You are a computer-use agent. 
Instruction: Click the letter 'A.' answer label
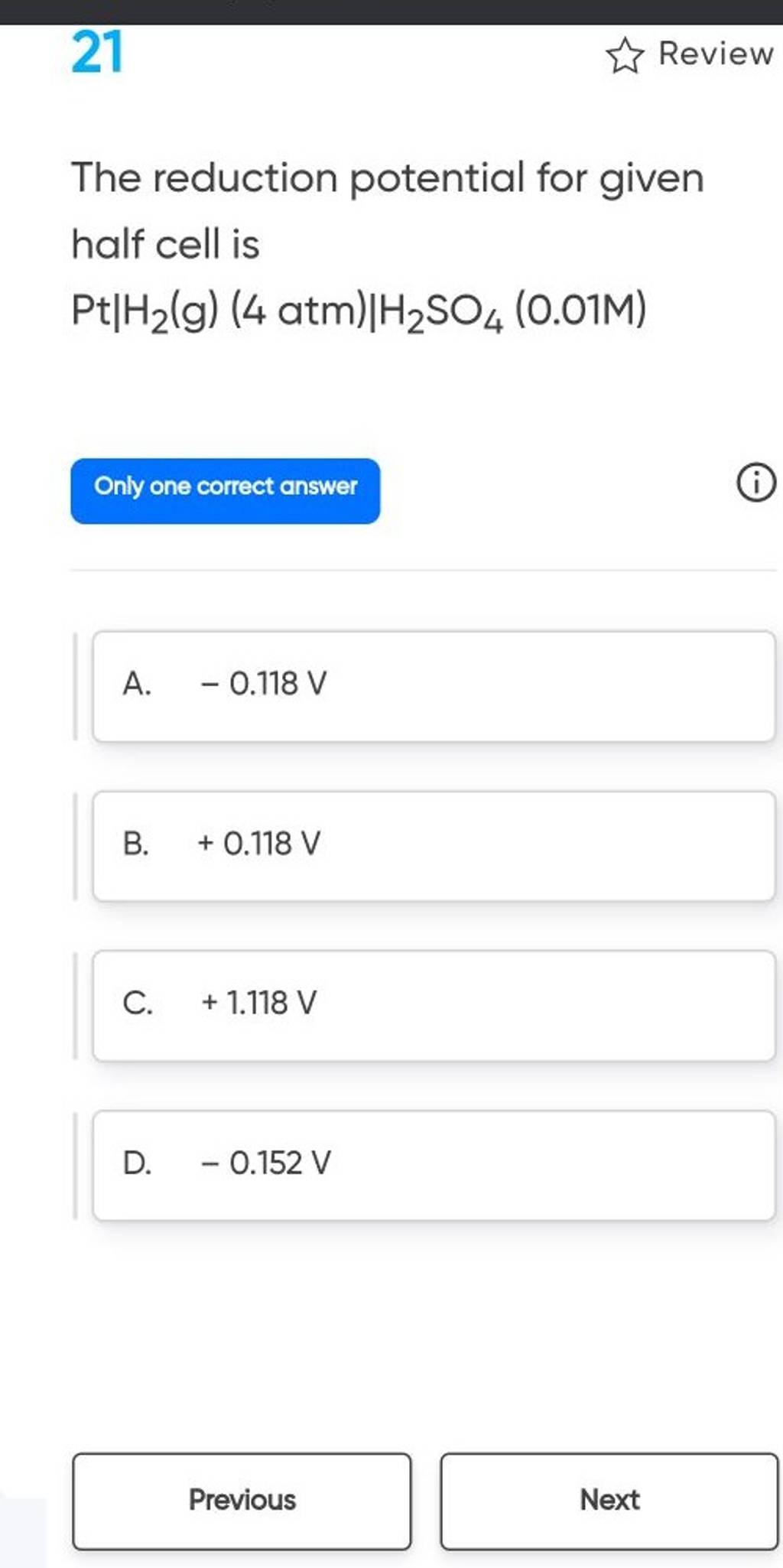[x=137, y=684]
